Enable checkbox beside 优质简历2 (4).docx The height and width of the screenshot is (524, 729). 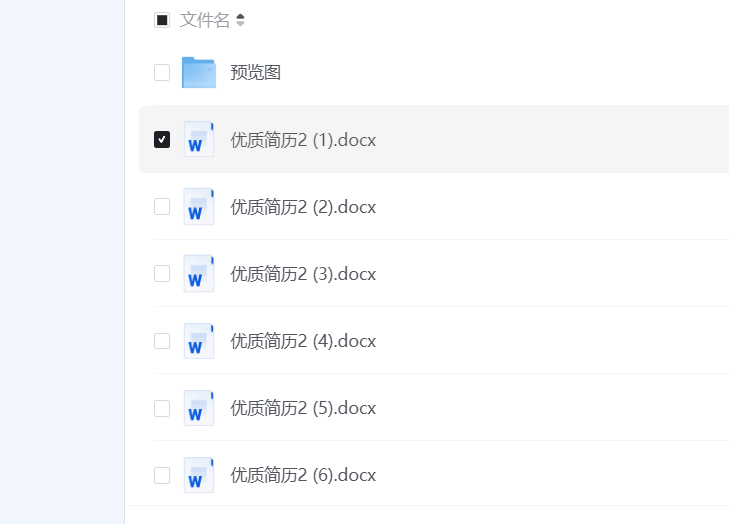(x=162, y=341)
